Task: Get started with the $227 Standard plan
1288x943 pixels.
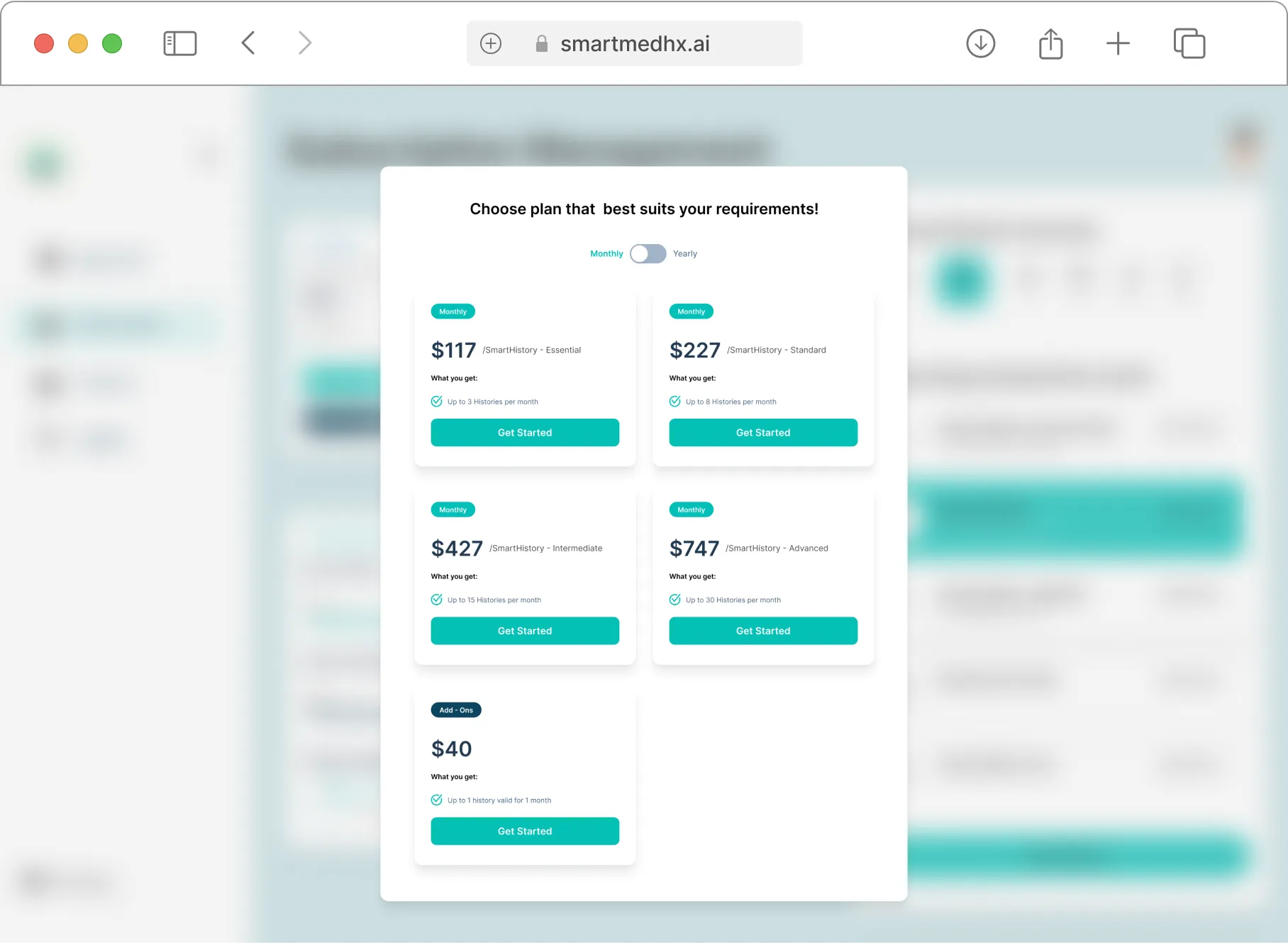Action: [763, 432]
